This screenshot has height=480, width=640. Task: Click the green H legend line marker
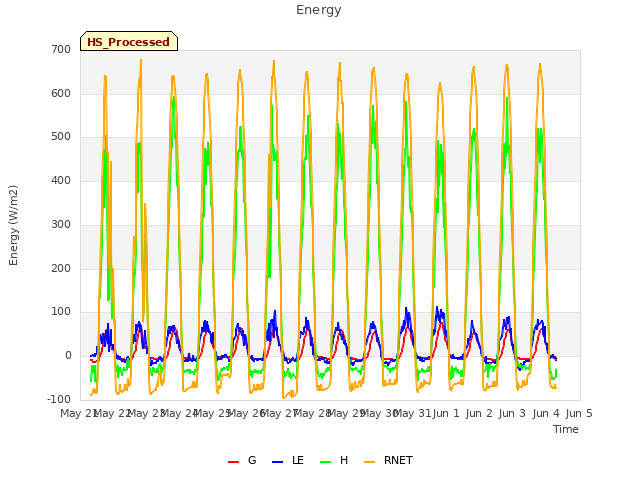[x=325, y=462]
